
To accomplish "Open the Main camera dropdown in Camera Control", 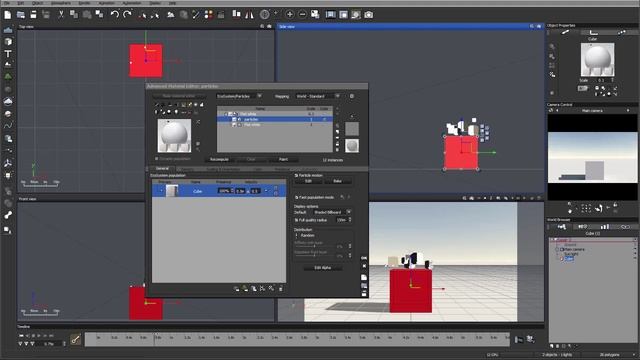I will pos(592,111).
